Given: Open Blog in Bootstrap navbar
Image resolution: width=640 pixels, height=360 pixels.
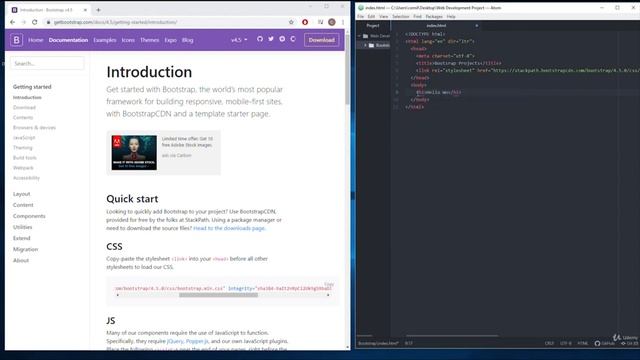Looking at the screenshot, I should (188, 40).
